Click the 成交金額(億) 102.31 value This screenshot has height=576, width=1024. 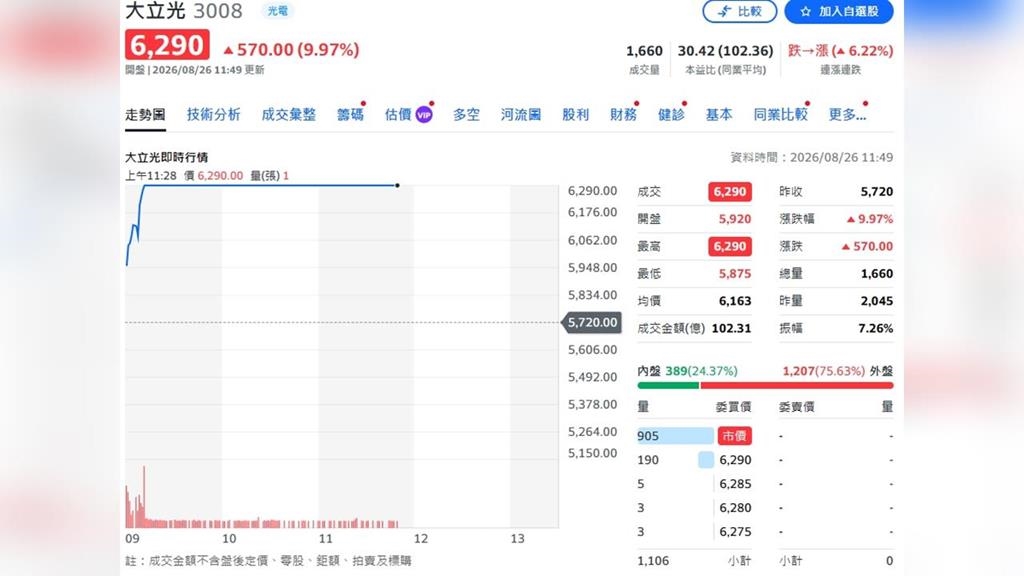coord(731,328)
